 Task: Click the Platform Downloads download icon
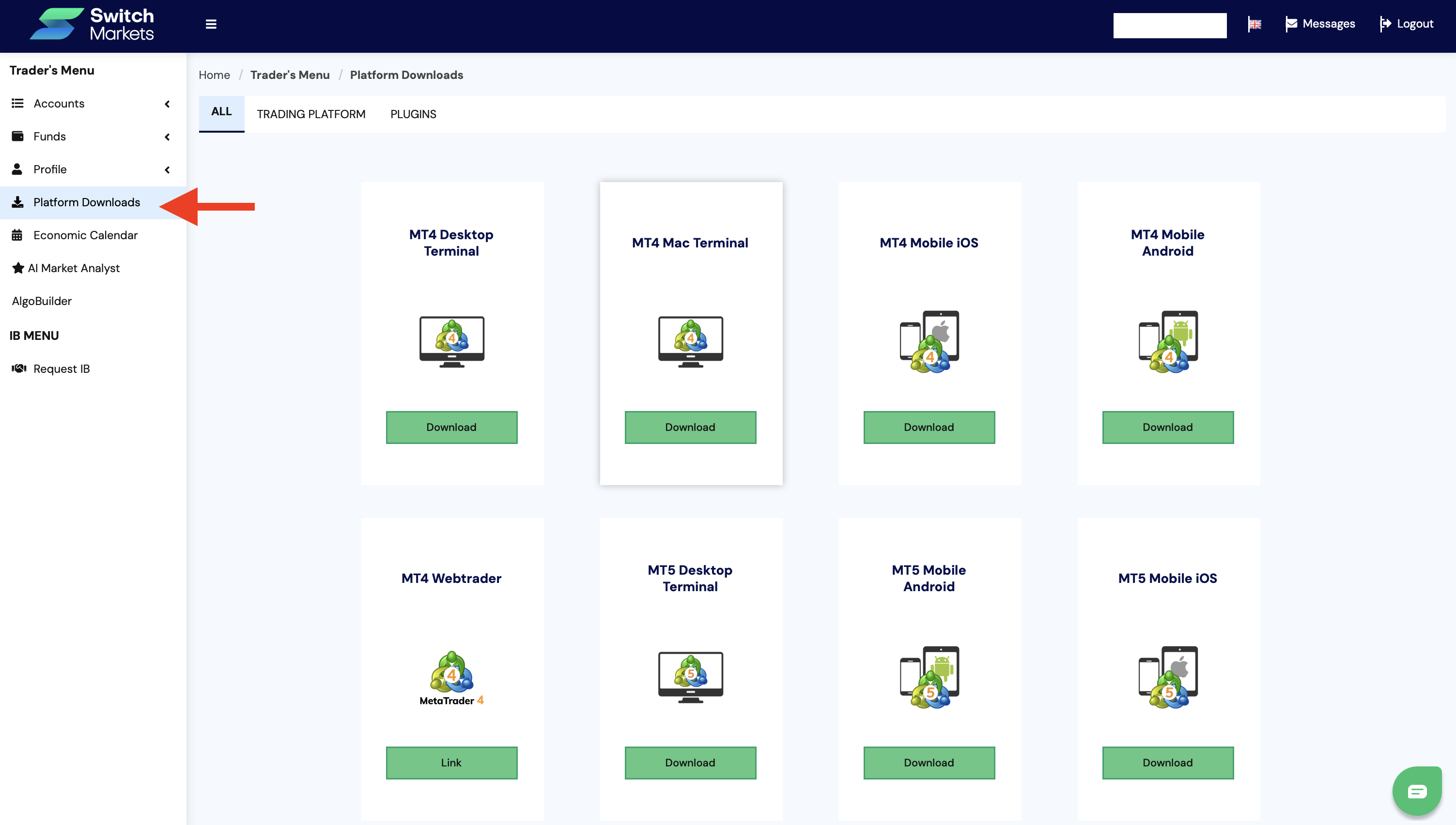pyautogui.click(x=17, y=202)
